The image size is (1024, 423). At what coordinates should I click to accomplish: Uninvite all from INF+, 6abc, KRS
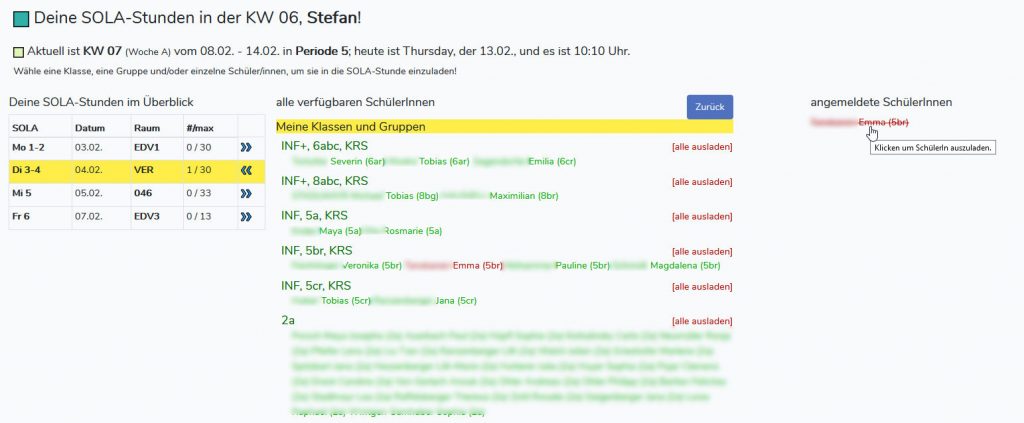click(702, 147)
